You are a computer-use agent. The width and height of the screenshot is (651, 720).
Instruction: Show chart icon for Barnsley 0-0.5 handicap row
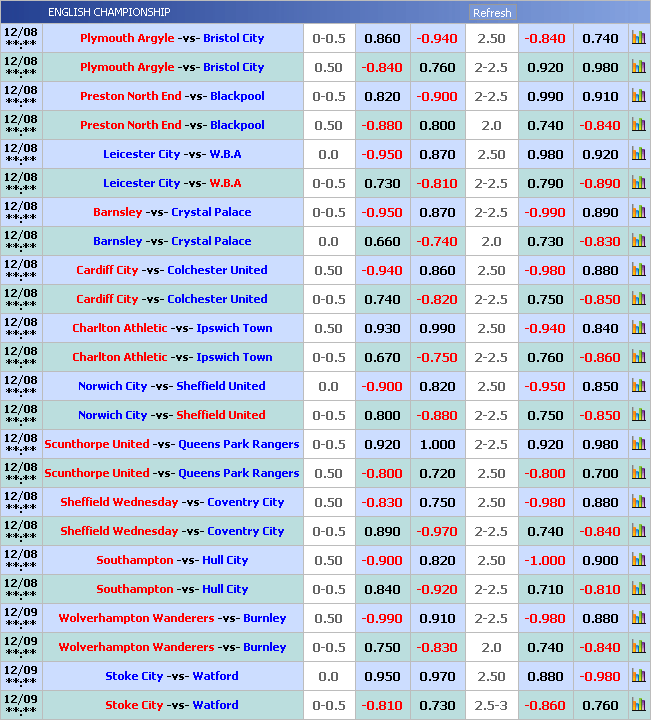(x=639, y=212)
